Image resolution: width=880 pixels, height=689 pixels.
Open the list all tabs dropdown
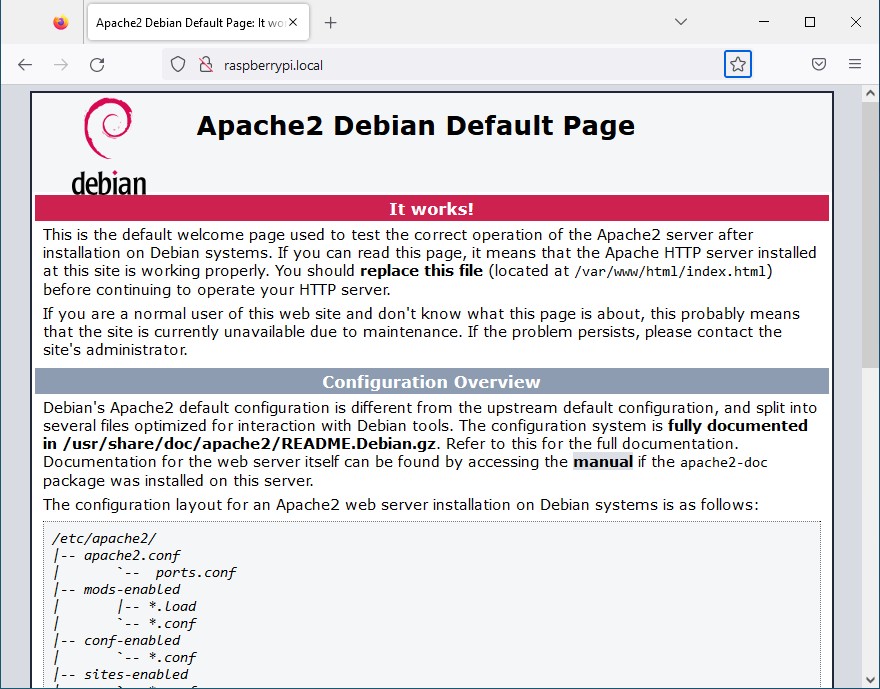coord(681,22)
